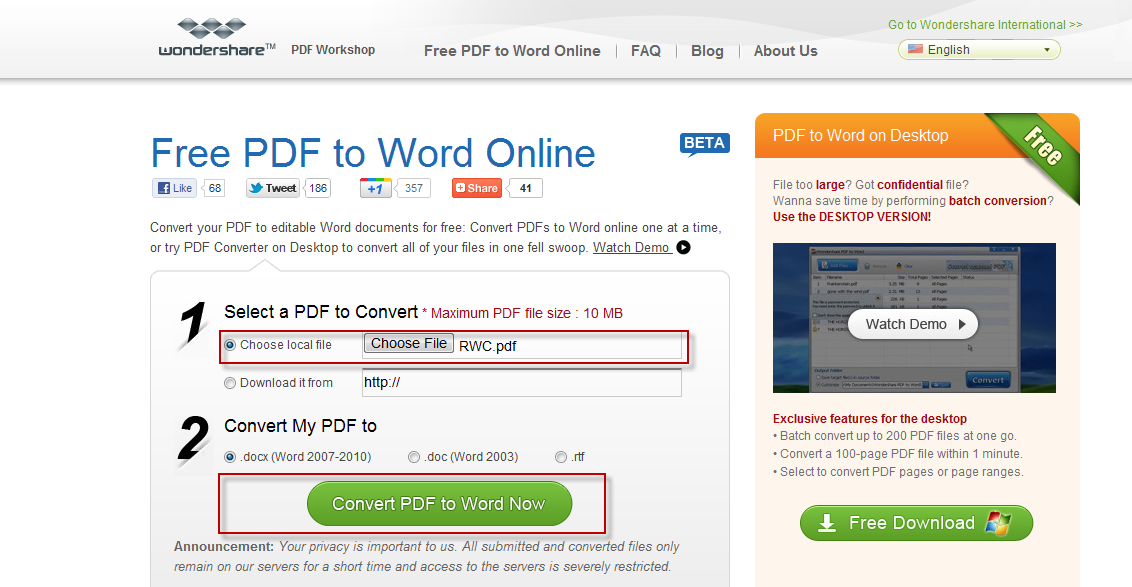This screenshot has height=587, width=1132.
Task: Open the English language dropdown
Action: click(x=979, y=50)
